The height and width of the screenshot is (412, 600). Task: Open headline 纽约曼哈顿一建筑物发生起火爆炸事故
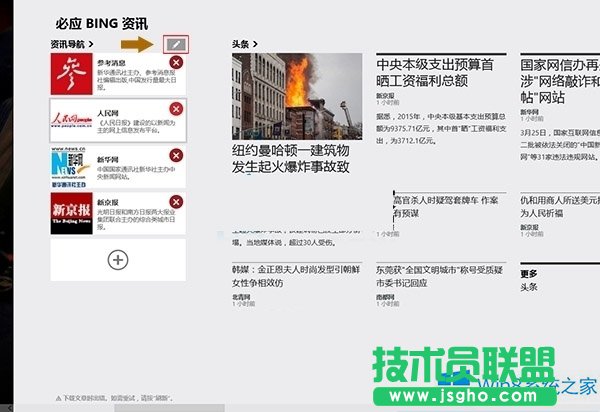coord(291,159)
